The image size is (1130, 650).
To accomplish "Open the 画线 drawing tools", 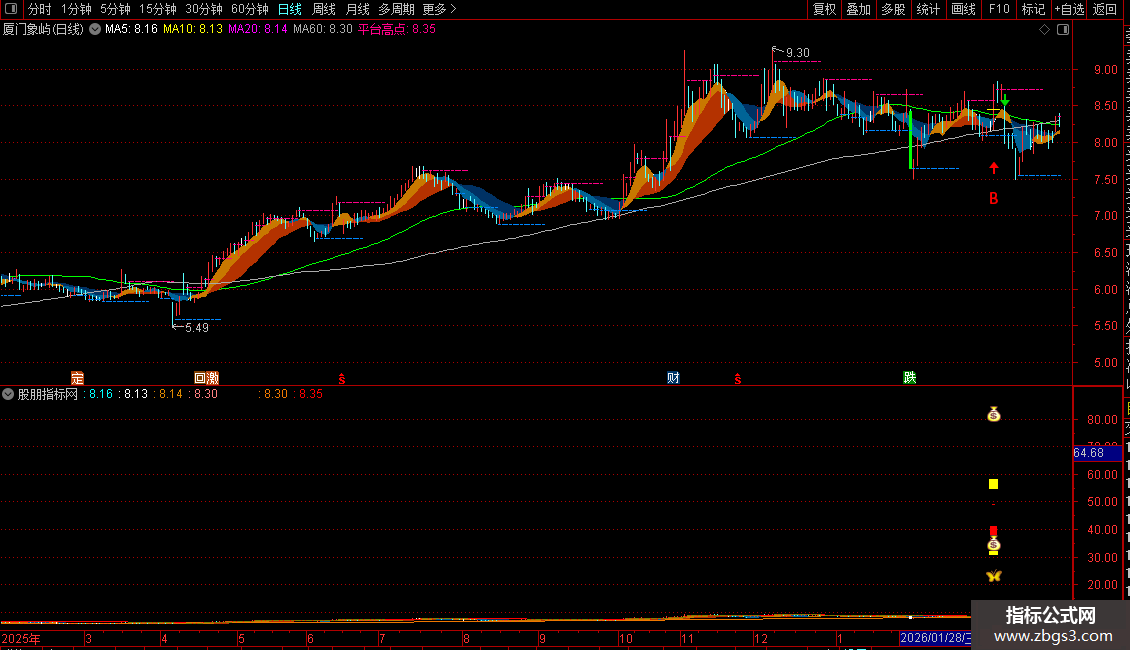I will pyautogui.click(x=964, y=9).
